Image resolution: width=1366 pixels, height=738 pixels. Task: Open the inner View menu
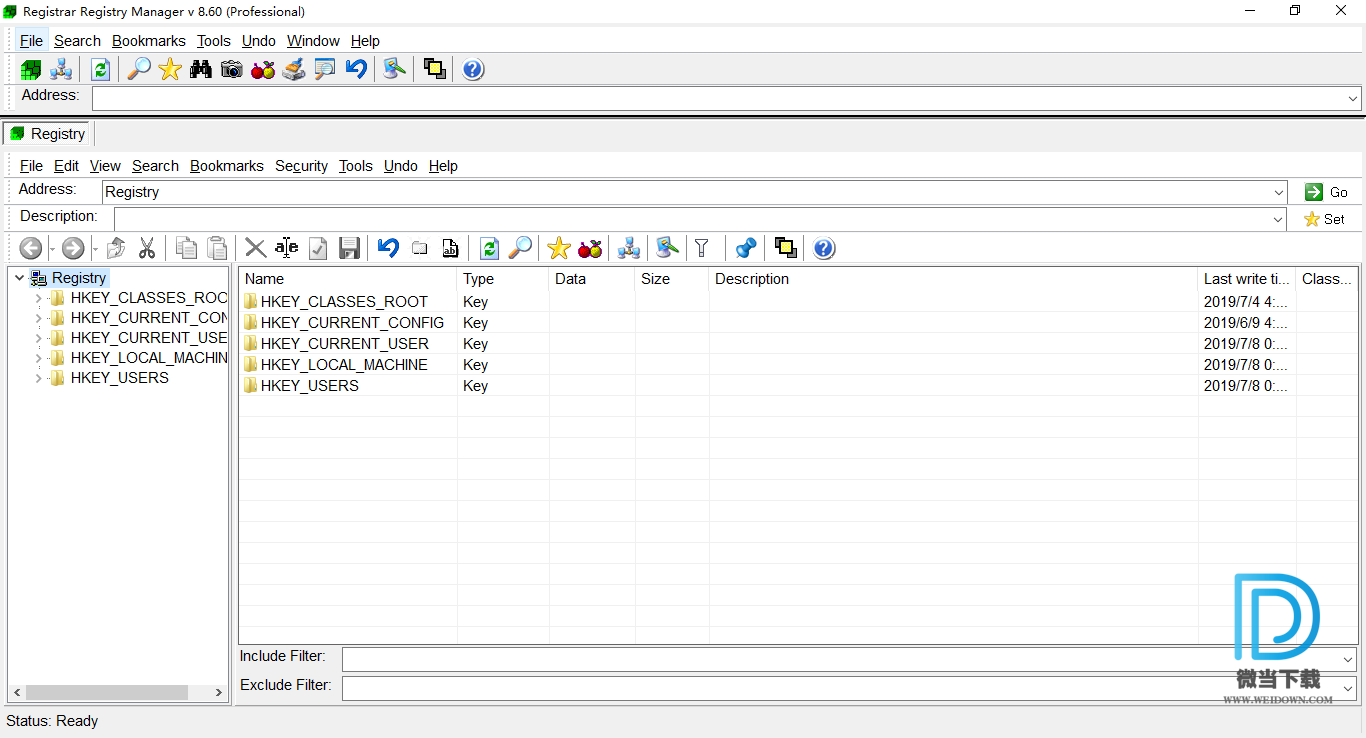[x=105, y=166]
